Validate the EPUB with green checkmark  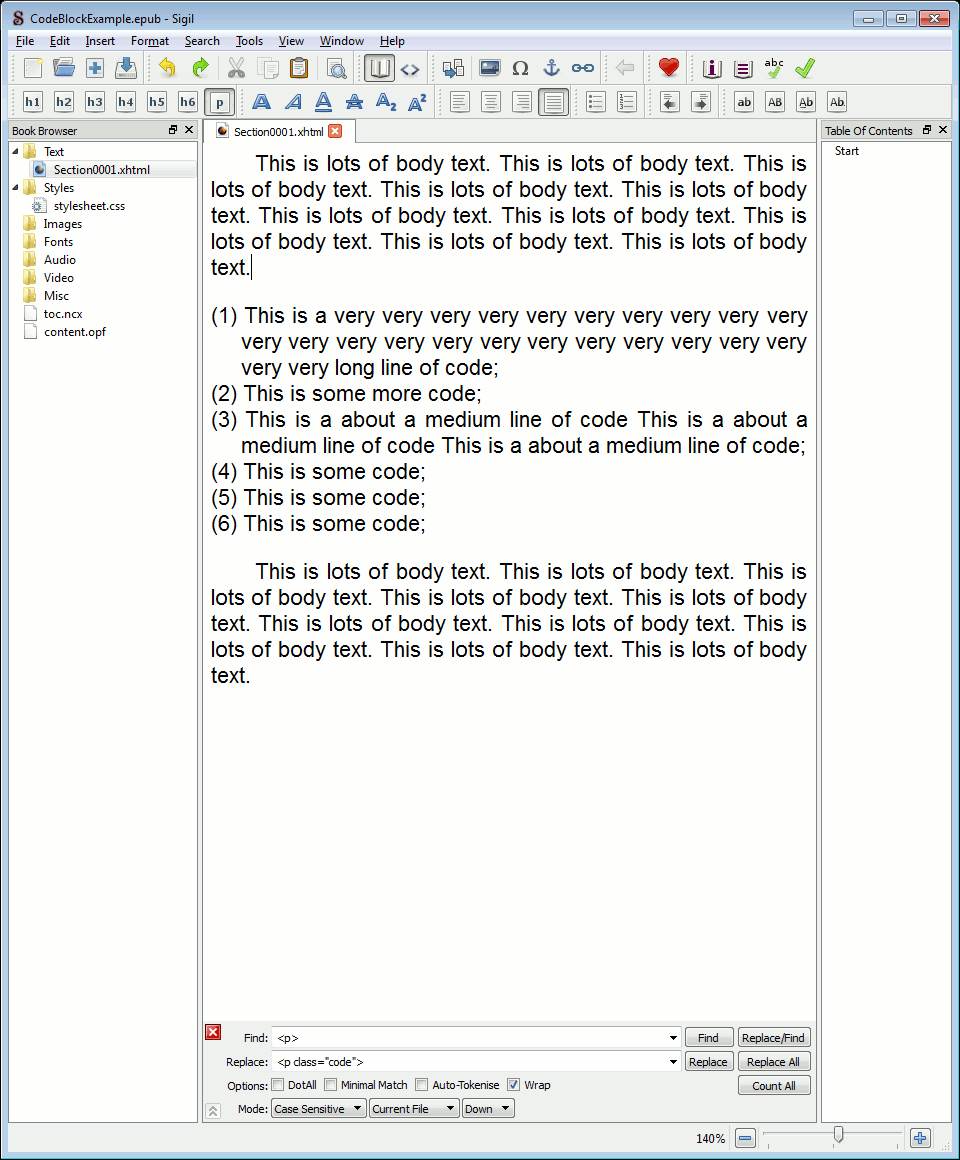(x=805, y=69)
